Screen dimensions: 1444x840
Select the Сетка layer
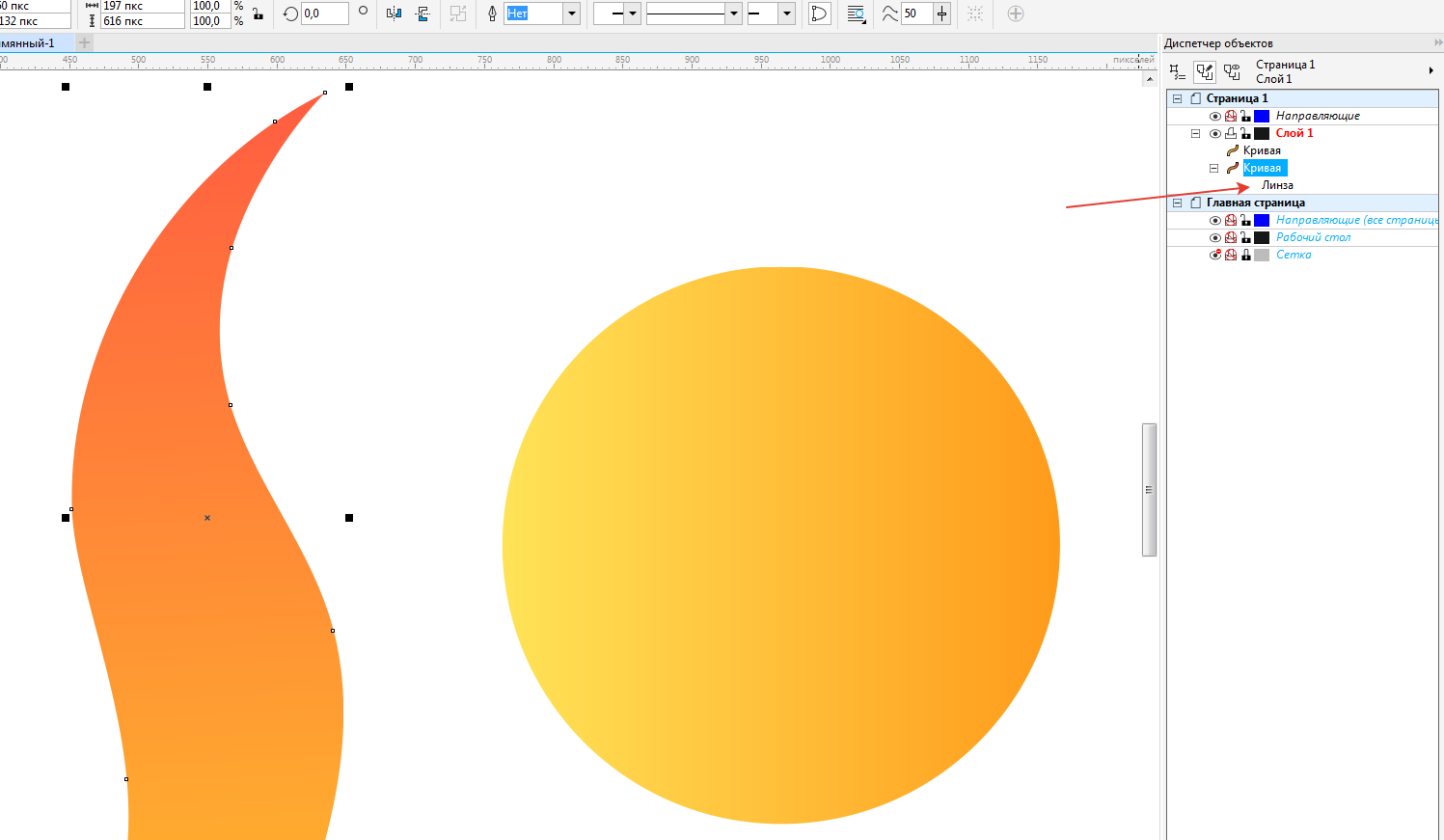(x=1294, y=255)
